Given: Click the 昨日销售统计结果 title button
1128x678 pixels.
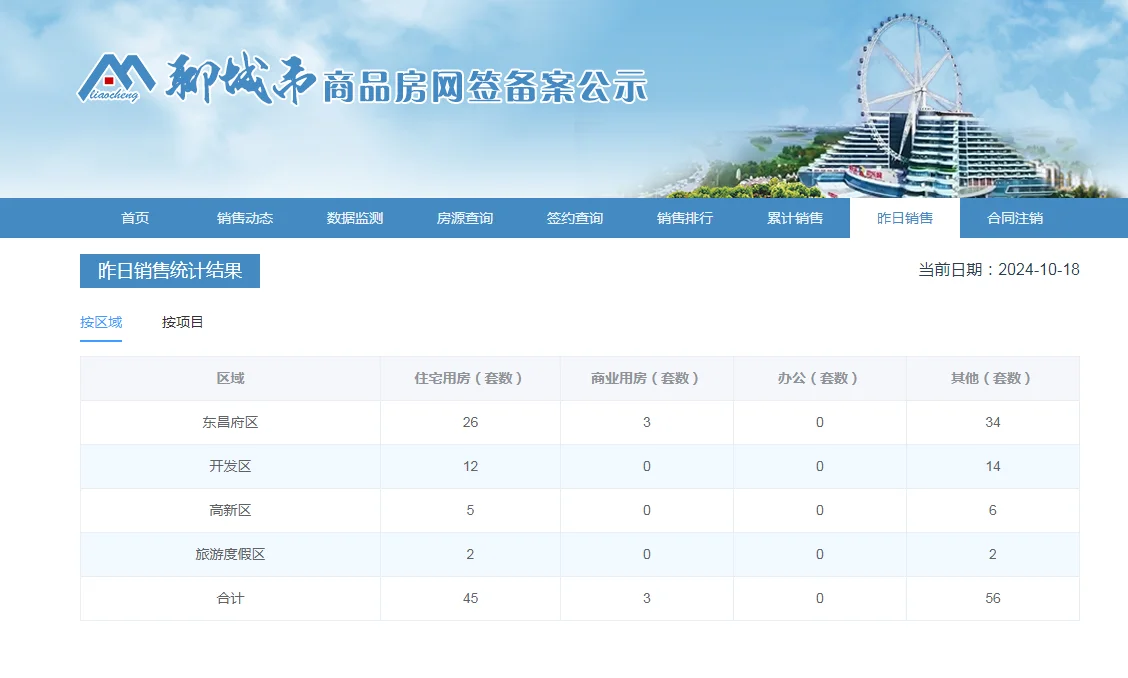Looking at the screenshot, I should 170,271.
